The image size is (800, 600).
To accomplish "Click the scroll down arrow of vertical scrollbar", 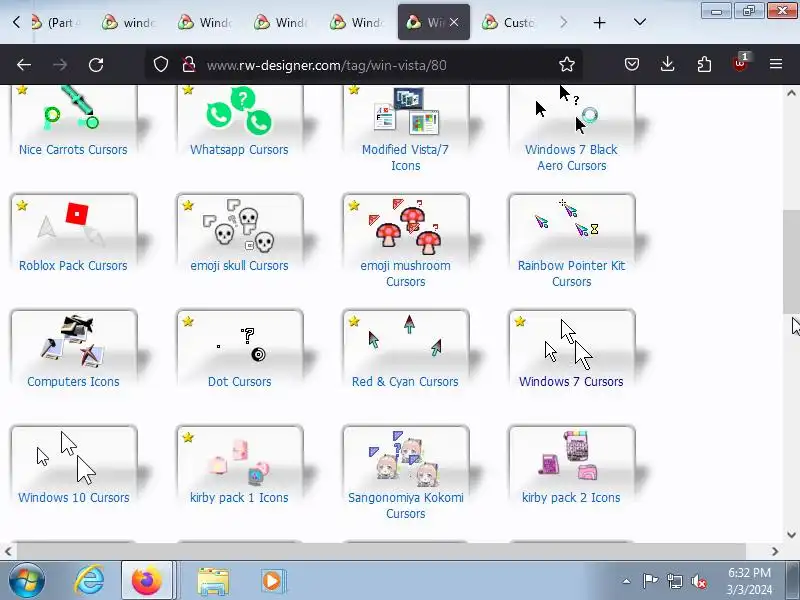I will pyautogui.click(x=791, y=535).
